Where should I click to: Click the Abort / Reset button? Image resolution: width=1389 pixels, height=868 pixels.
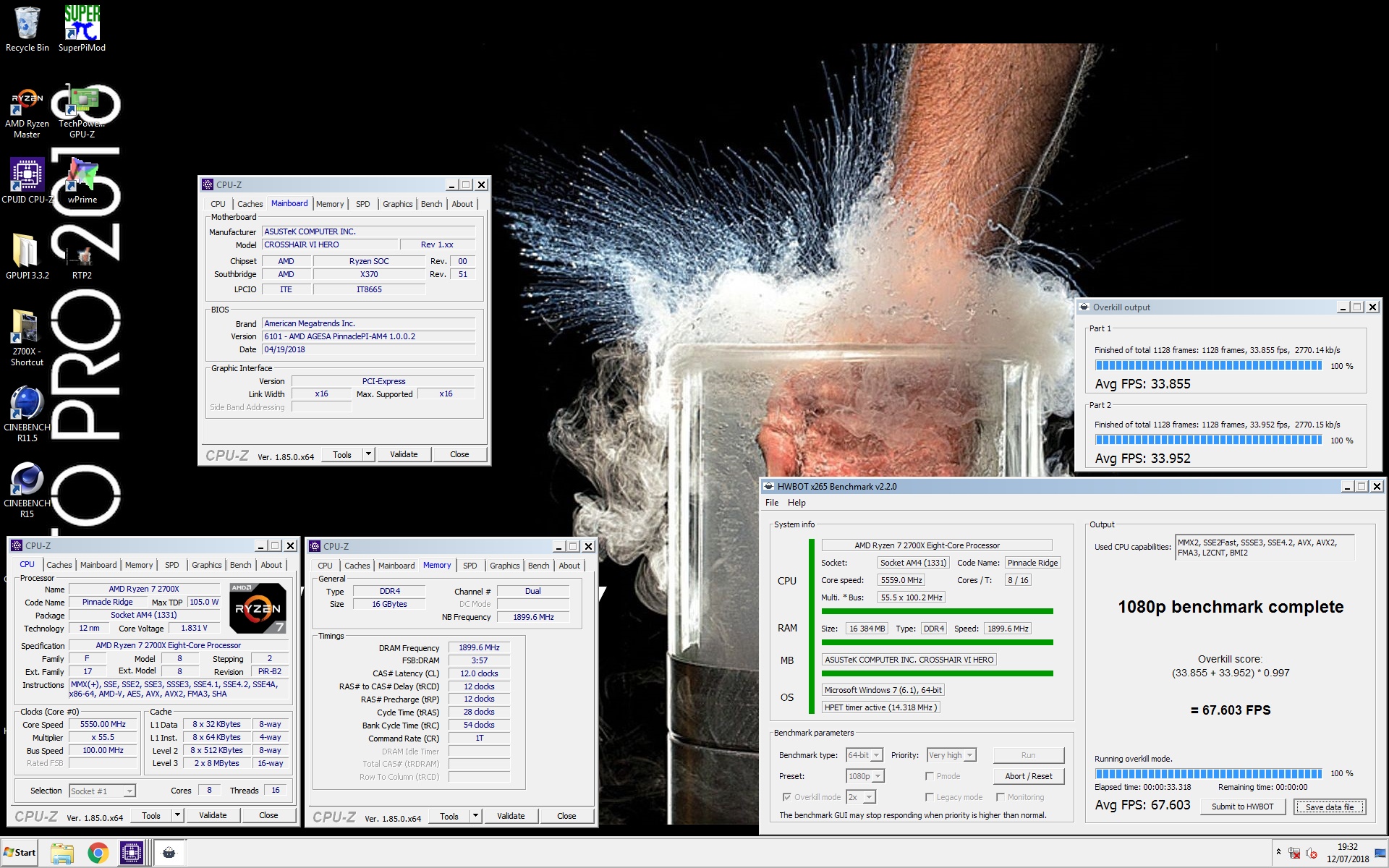pos(1028,776)
